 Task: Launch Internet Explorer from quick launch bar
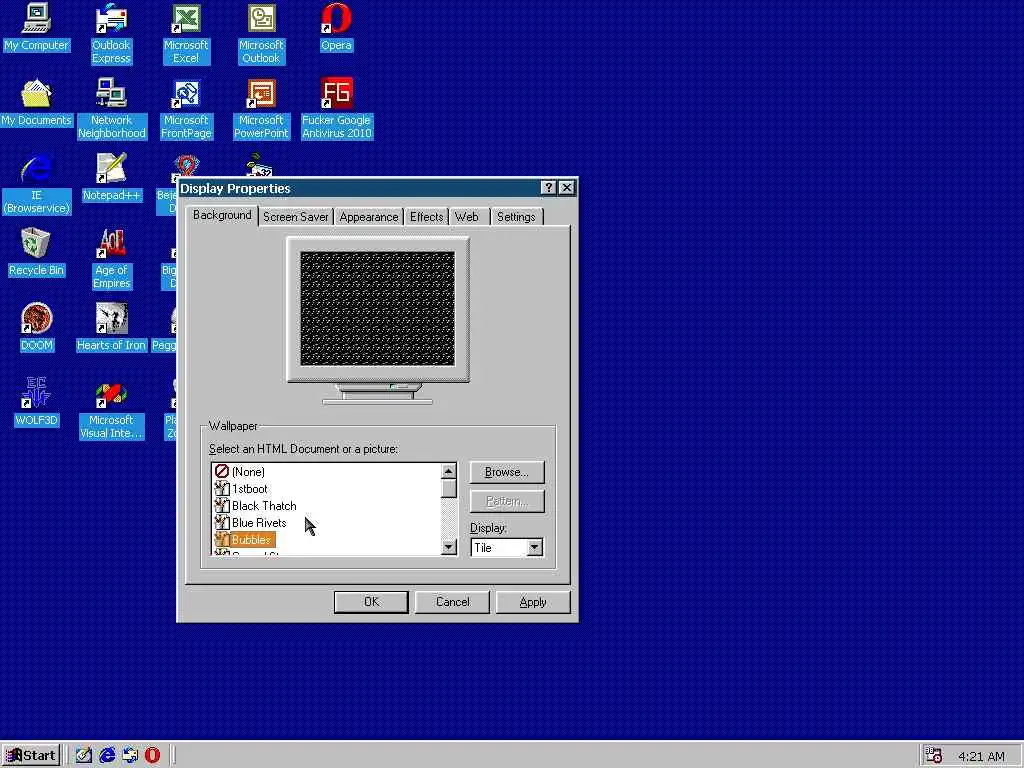(107, 755)
